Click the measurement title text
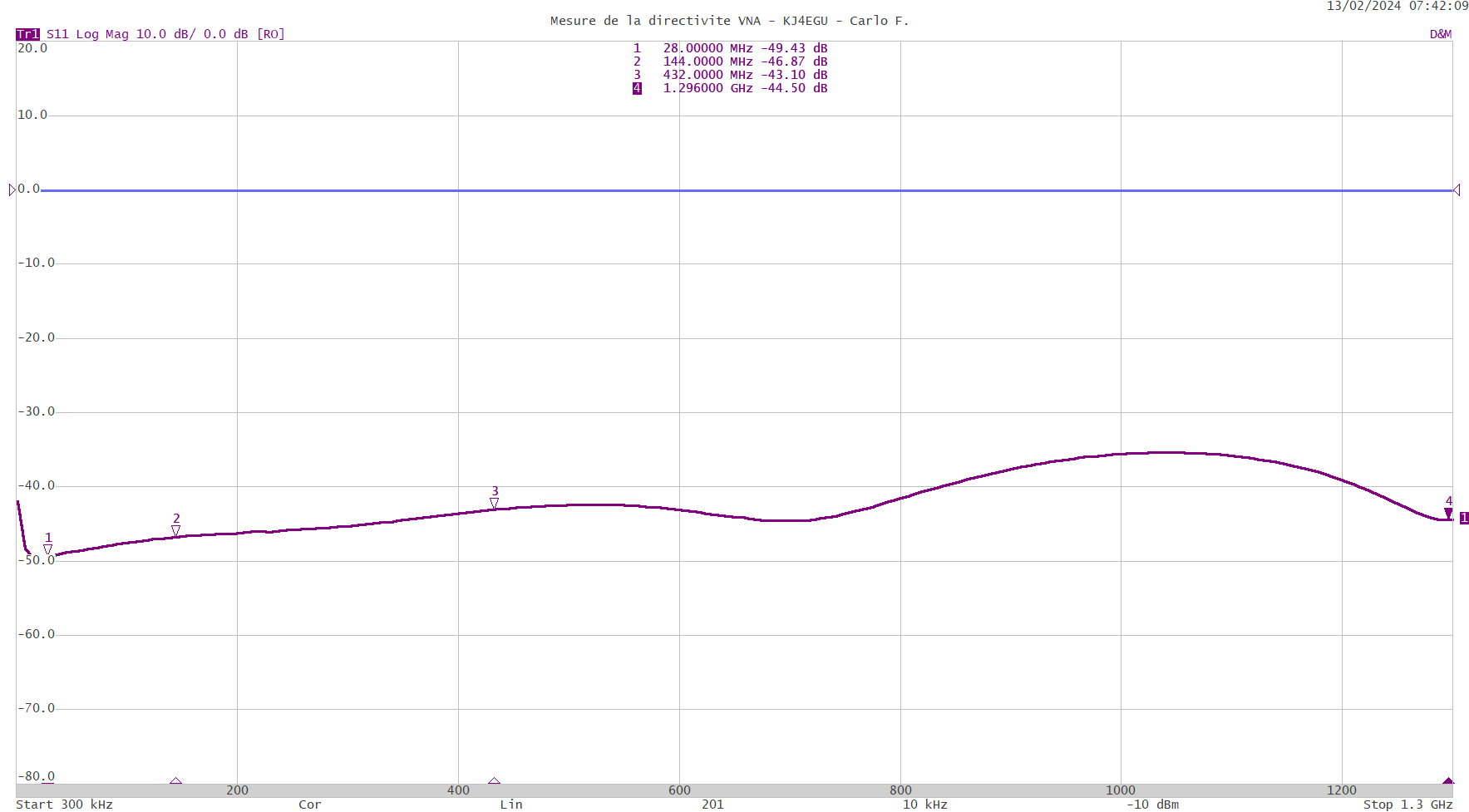This screenshot has width=1469, height=812. click(729, 21)
